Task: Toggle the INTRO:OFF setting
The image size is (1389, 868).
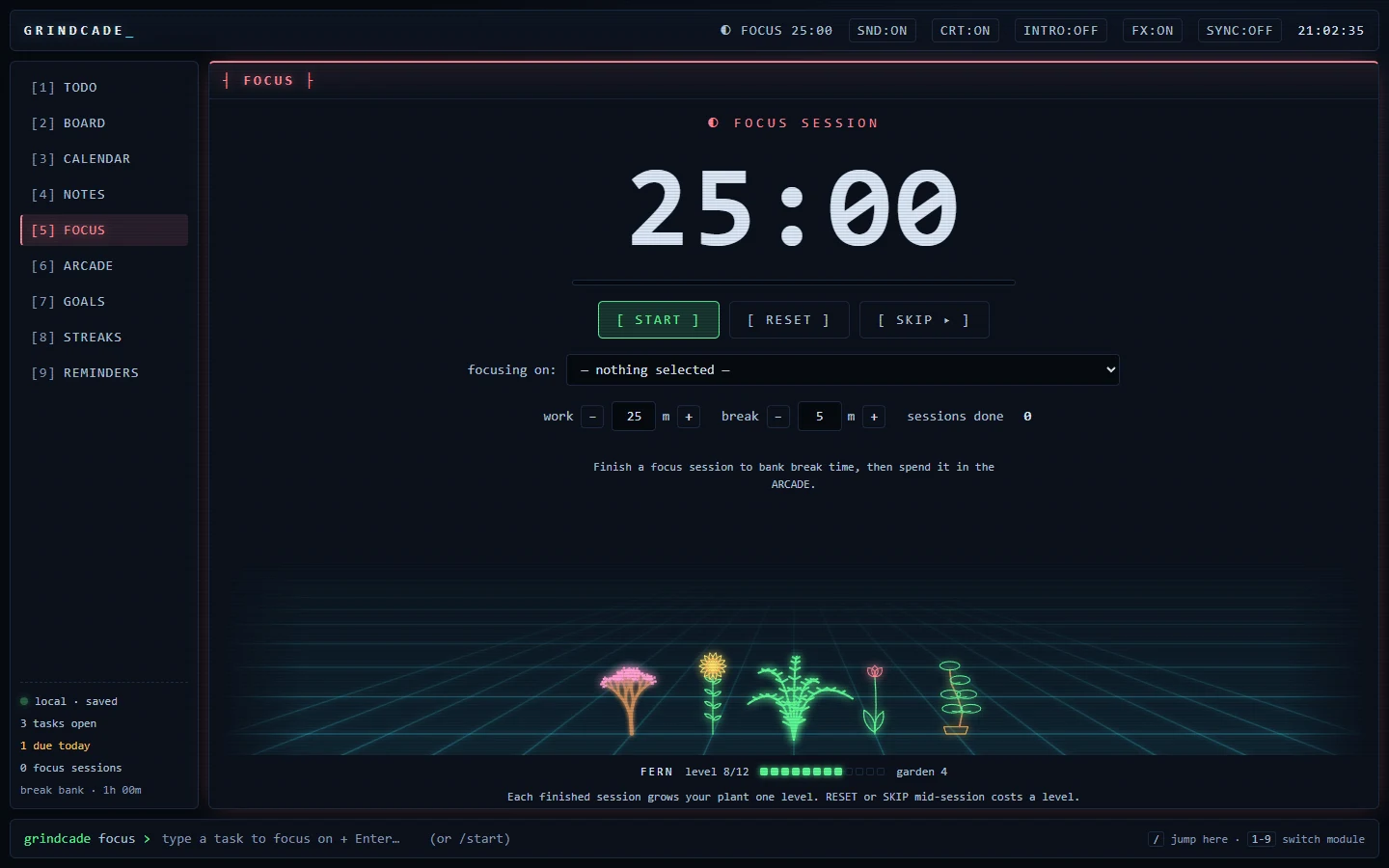Action: pyautogui.click(x=1061, y=31)
